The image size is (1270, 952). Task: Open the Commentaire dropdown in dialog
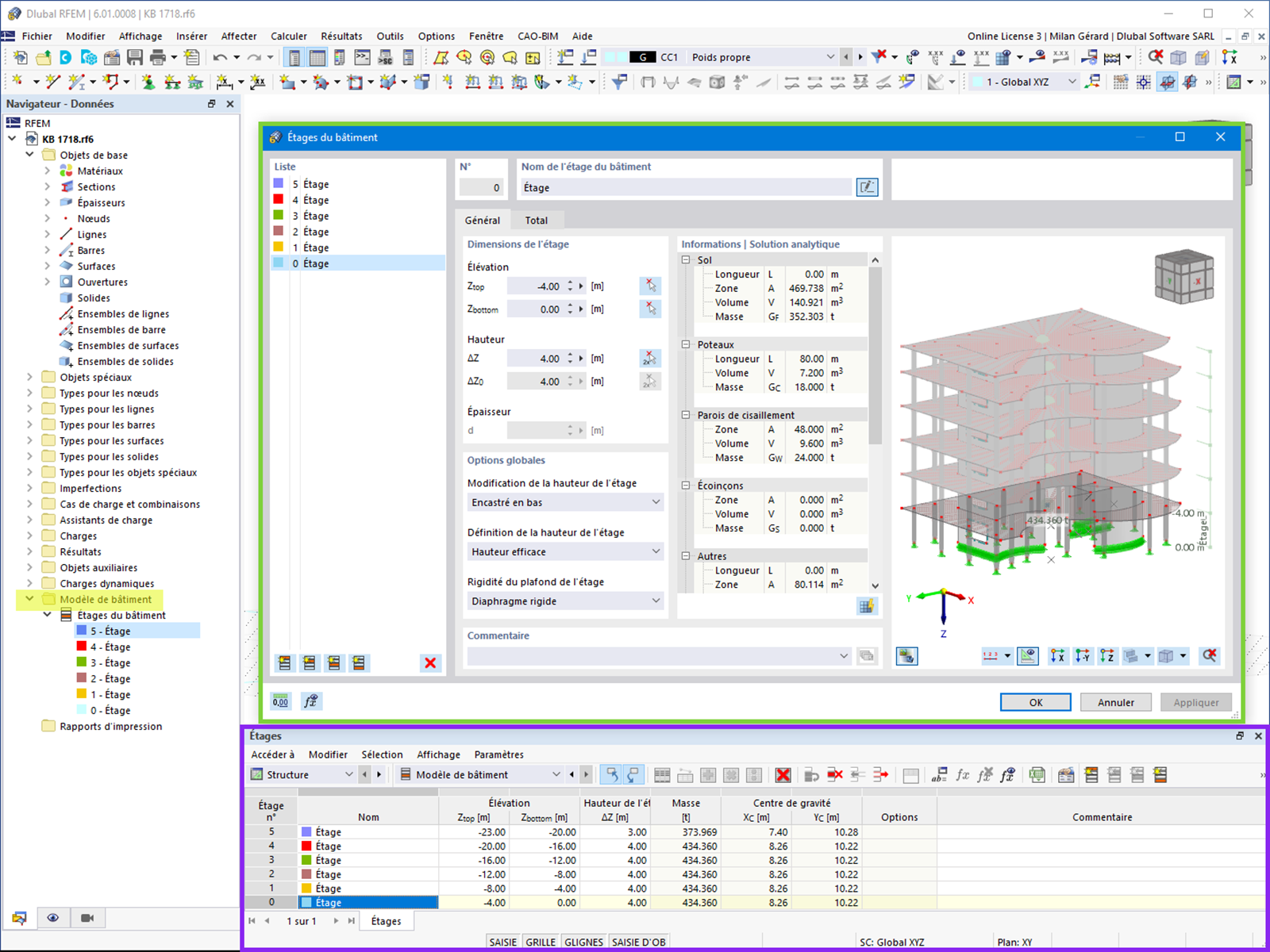pos(660,656)
